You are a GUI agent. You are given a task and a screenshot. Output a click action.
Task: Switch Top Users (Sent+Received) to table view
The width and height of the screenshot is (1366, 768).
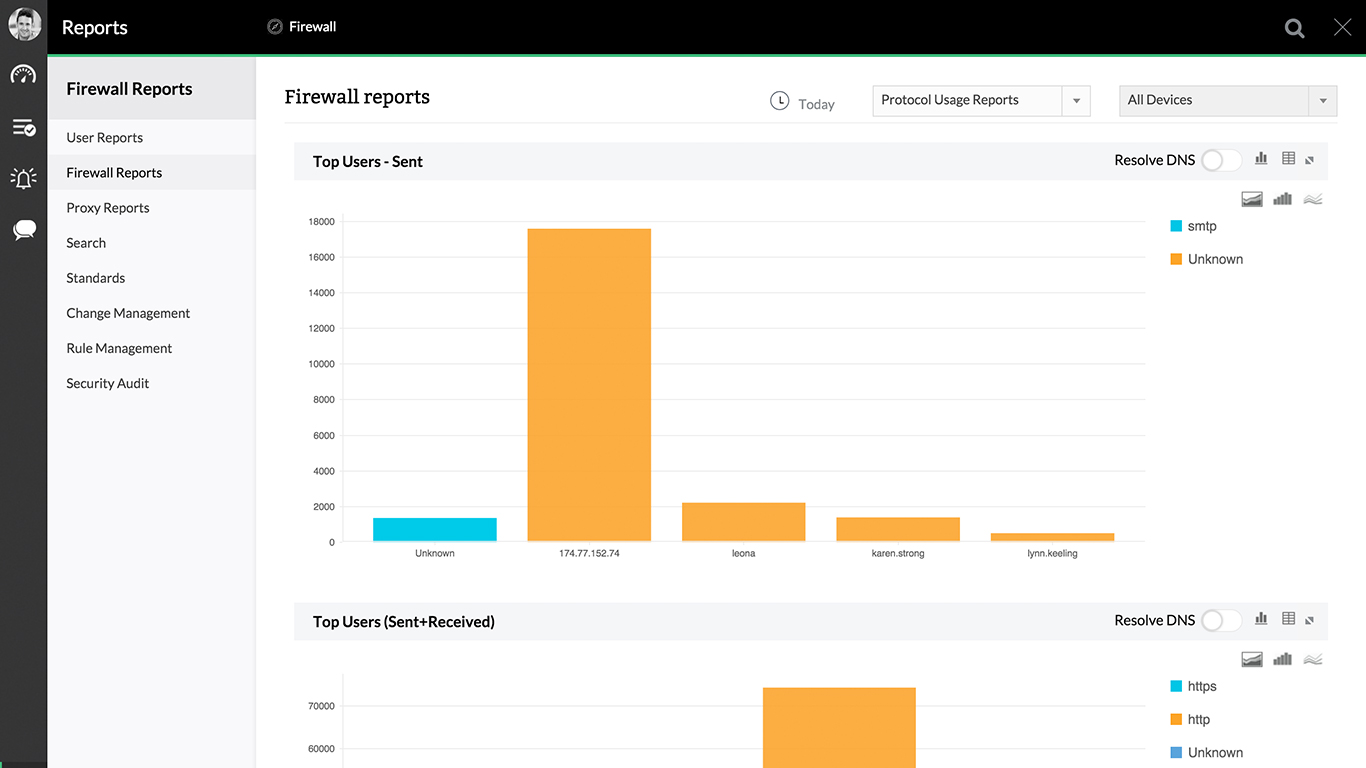tap(1288, 619)
